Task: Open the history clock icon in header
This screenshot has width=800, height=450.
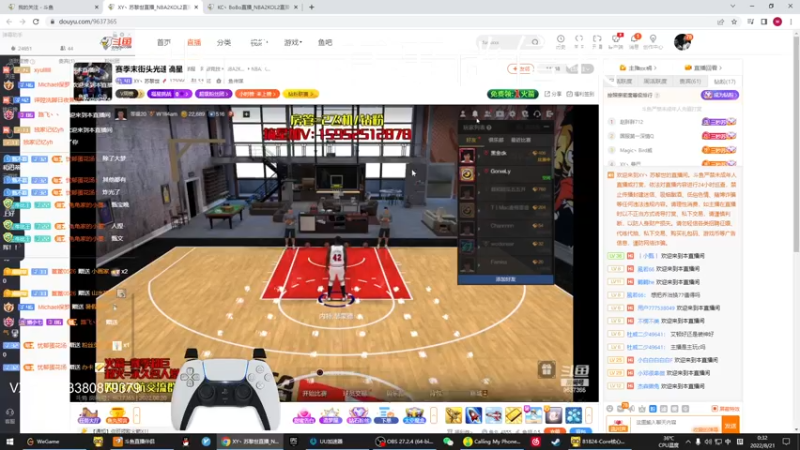Action: point(561,41)
